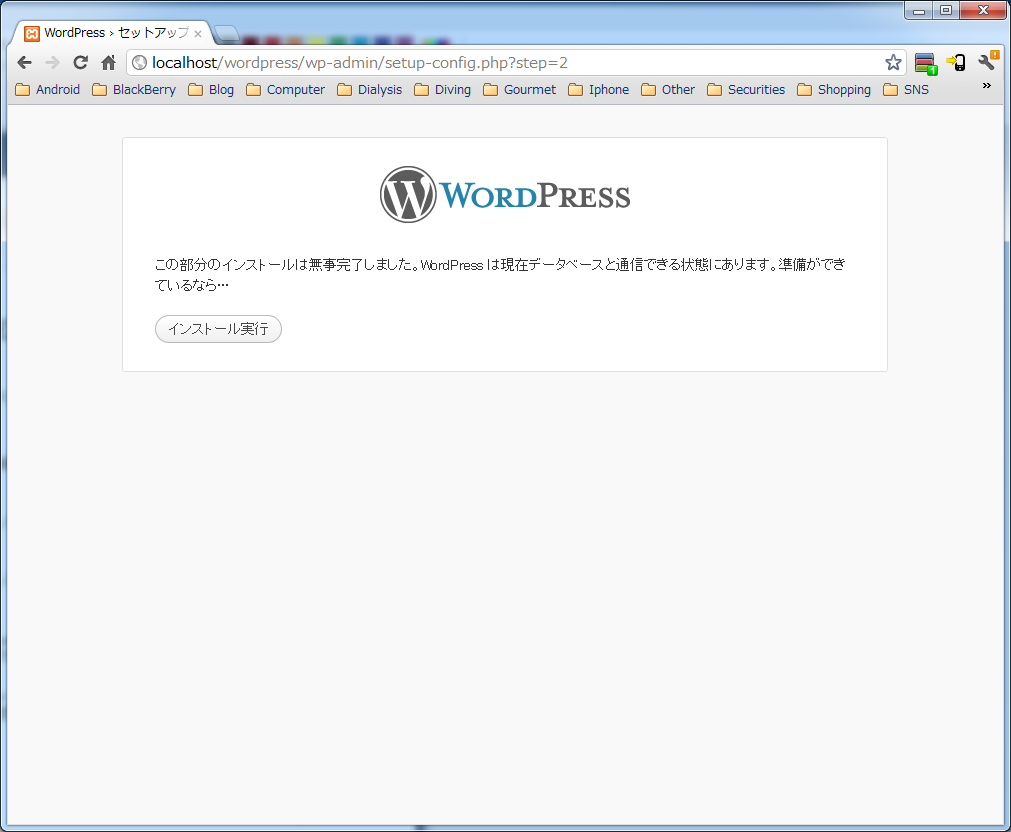1011x832 pixels.
Task: Open the wrench settings menu
Action: point(988,61)
